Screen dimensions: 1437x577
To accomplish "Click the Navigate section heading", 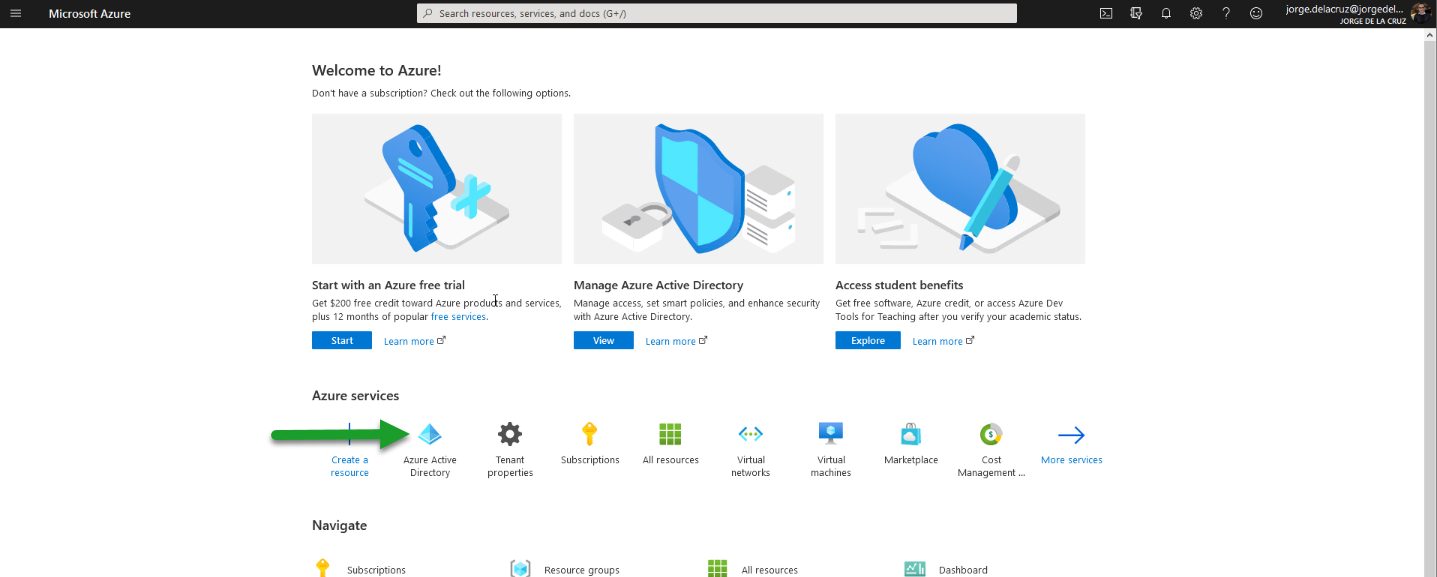I will coord(339,525).
